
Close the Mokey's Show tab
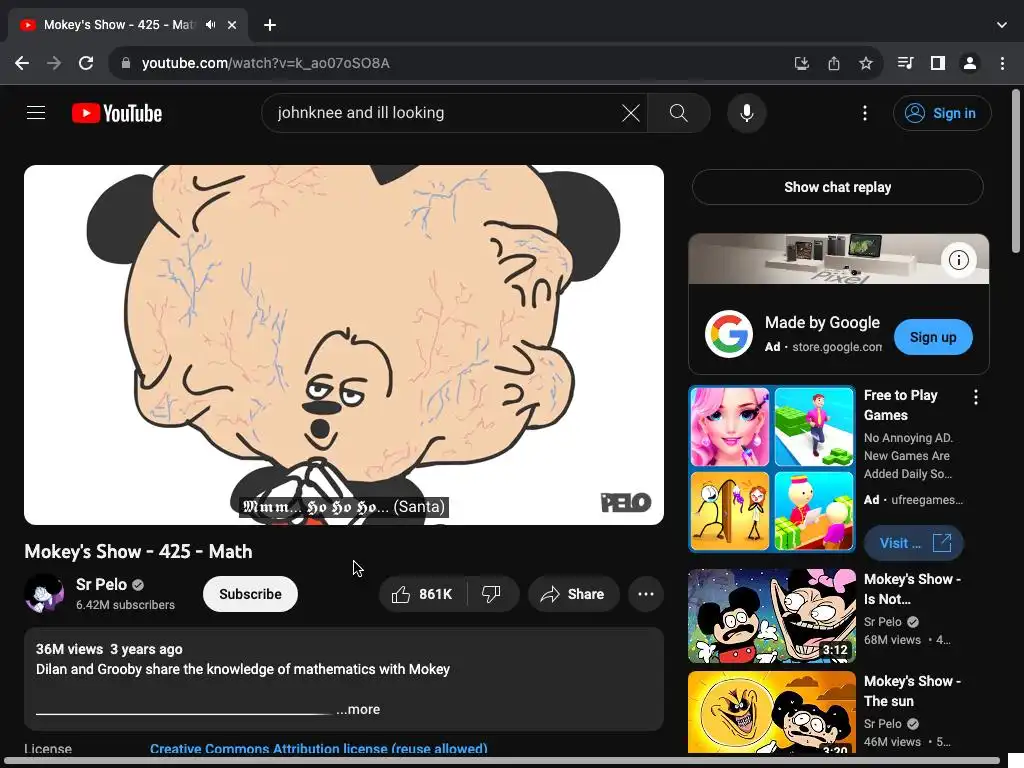pyautogui.click(x=232, y=25)
